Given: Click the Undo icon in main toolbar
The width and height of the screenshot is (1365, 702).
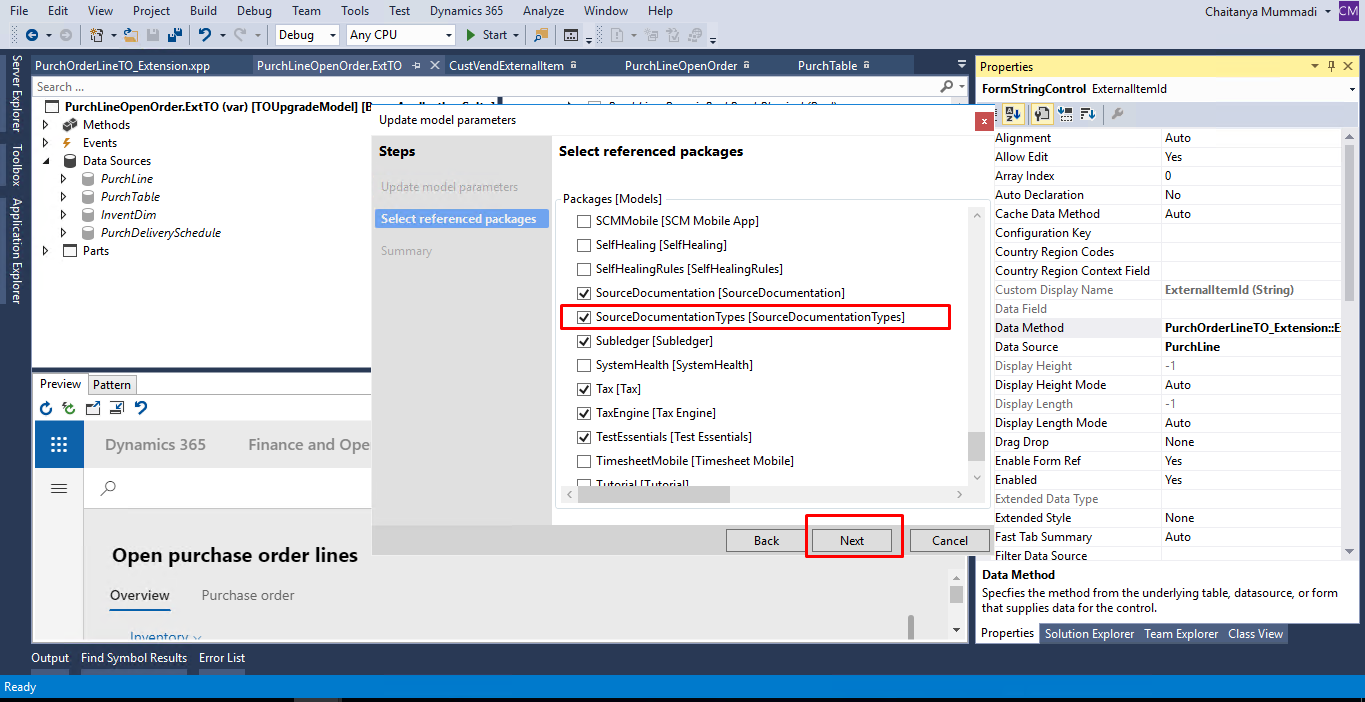Looking at the screenshot, I should pos(205,35).
